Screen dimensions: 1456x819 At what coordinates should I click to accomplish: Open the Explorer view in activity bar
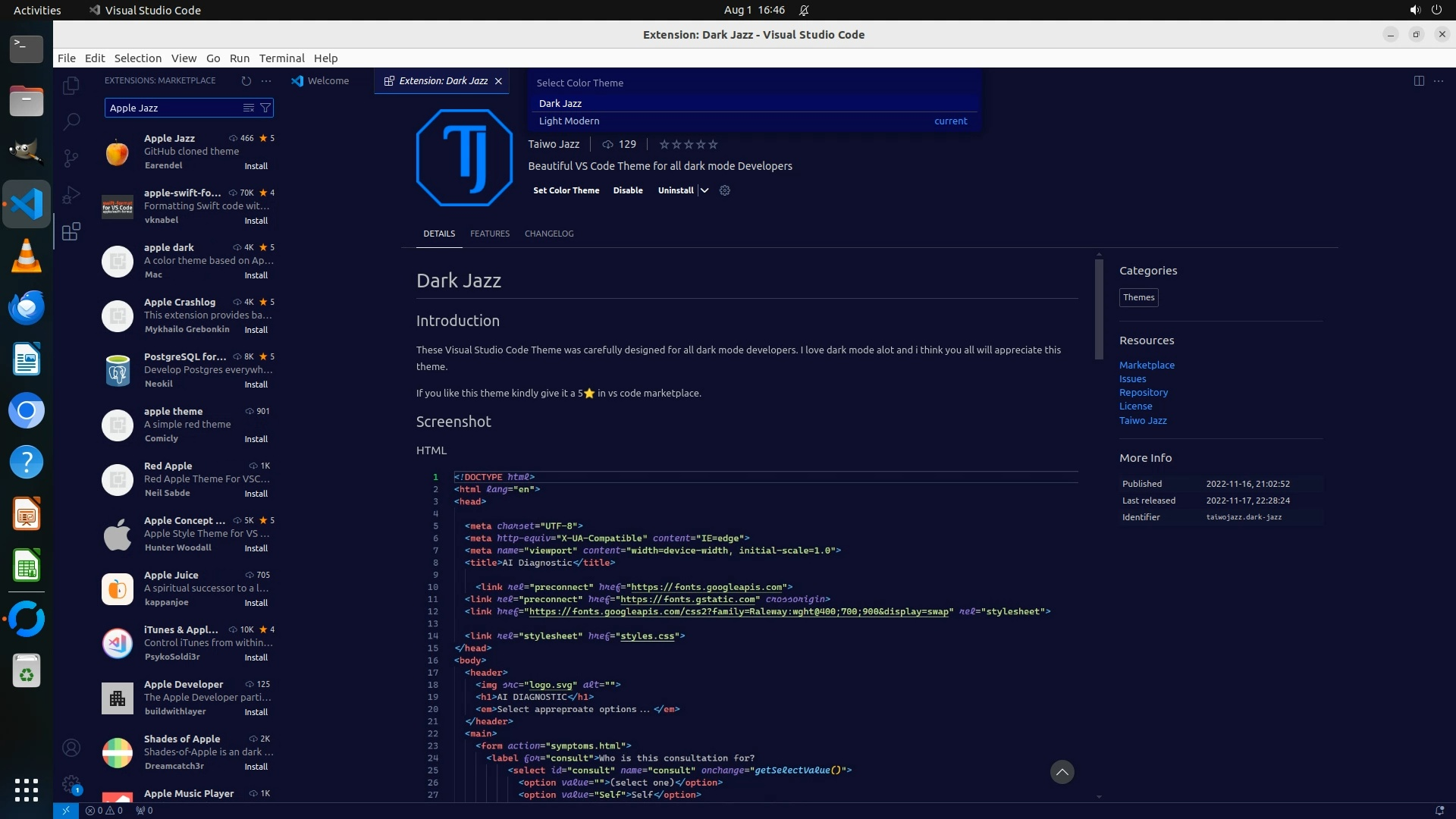71,86
